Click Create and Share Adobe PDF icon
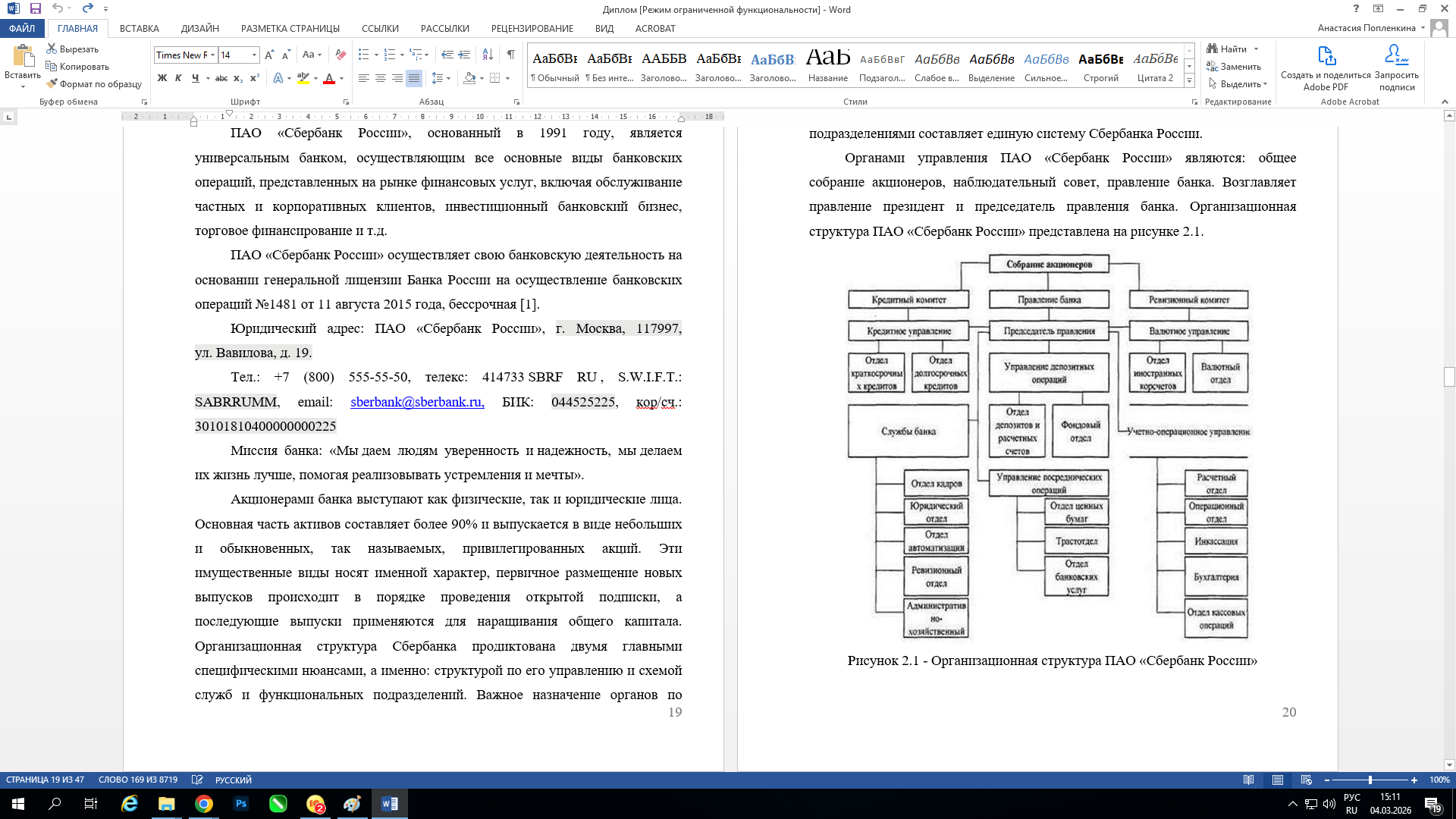The width and height of the screenshot is (1456, 819). pos(1326,56)
